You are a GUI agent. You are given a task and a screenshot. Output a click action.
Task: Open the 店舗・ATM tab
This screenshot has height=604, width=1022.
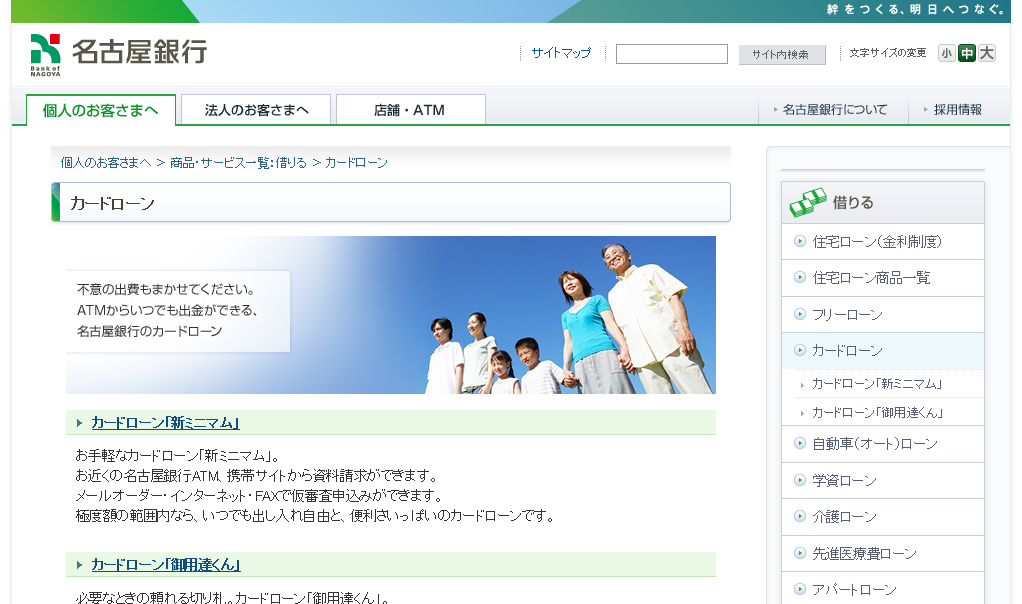point(411,109)
